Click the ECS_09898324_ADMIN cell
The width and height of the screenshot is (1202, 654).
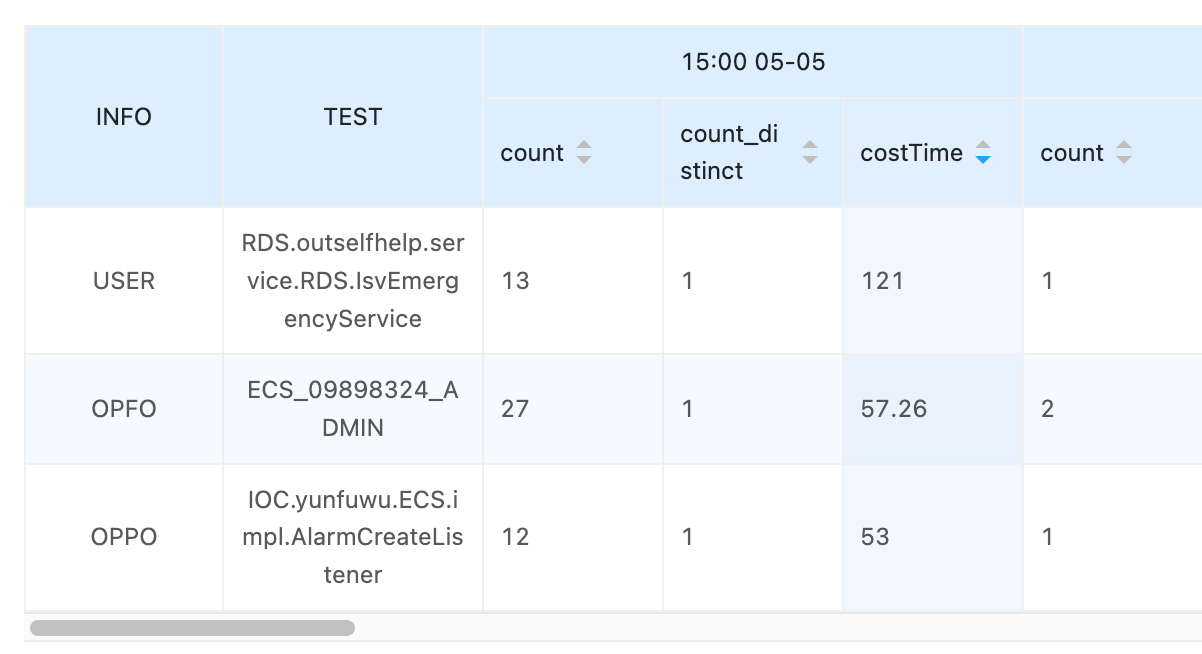click(353, 409)
